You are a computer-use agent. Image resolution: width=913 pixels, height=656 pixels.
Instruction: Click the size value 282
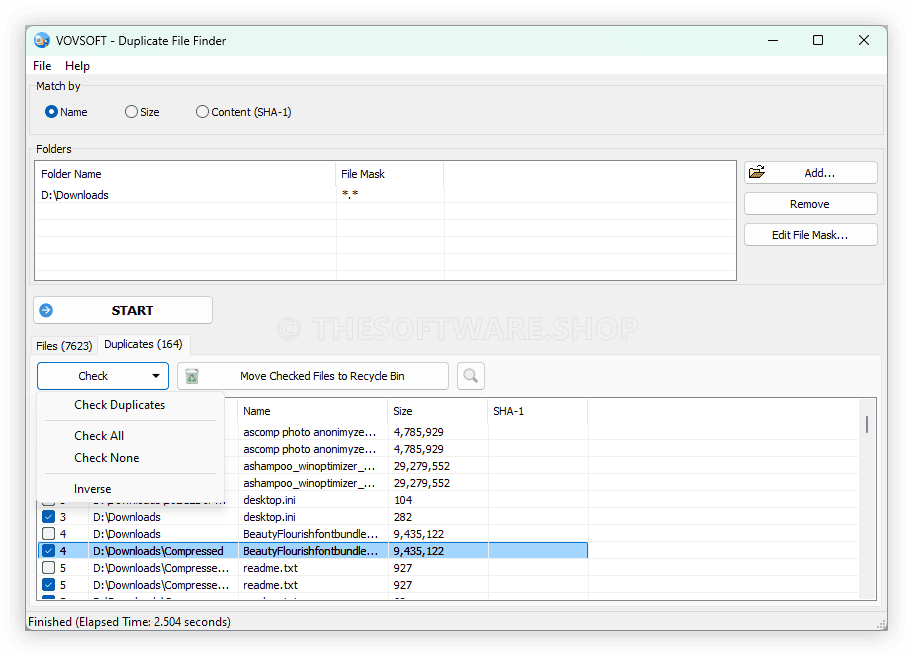[403, 517]
